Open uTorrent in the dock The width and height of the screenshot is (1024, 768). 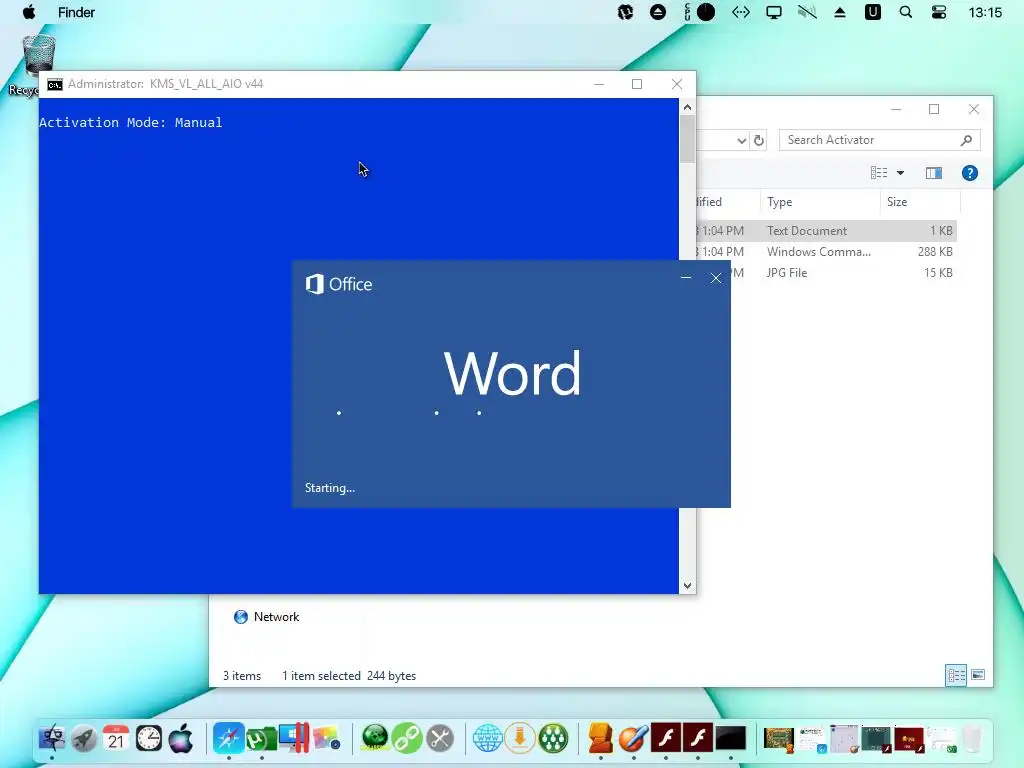click(261, 739)
